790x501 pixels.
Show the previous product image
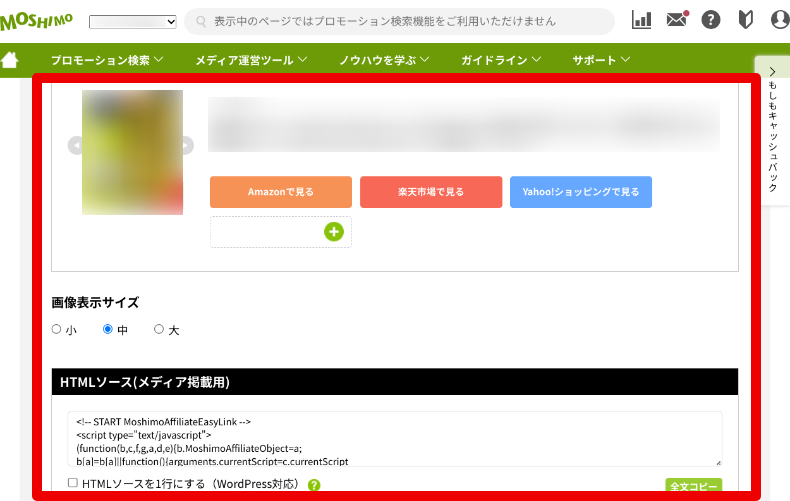[x=76, y=145]
